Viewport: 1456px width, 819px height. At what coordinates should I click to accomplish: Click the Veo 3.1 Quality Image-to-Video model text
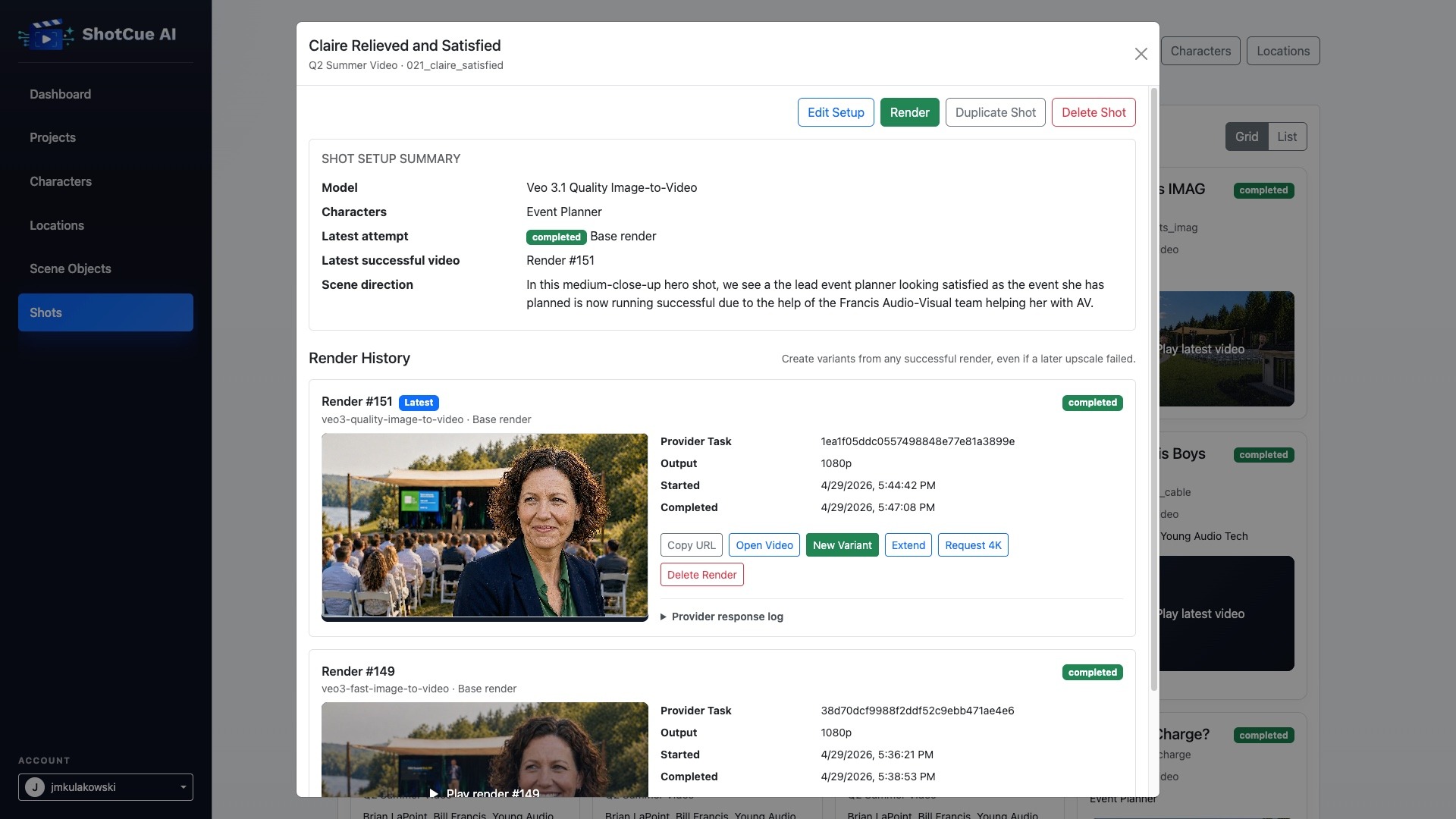611,187
